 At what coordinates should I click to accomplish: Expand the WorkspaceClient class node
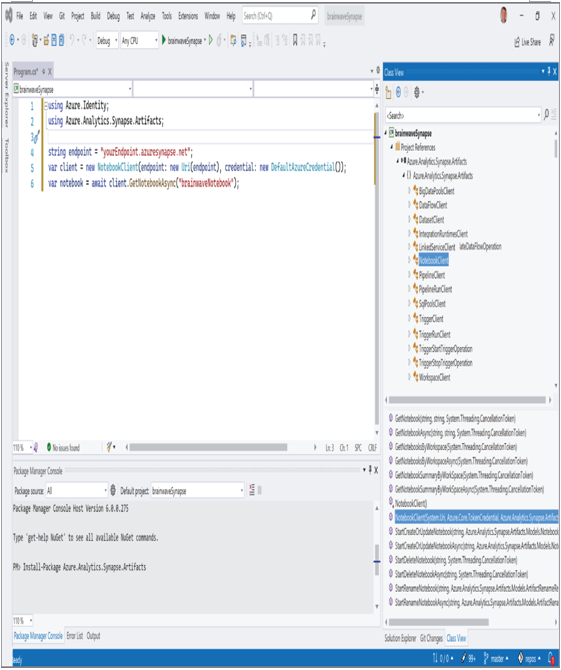(x=409, y=376)
